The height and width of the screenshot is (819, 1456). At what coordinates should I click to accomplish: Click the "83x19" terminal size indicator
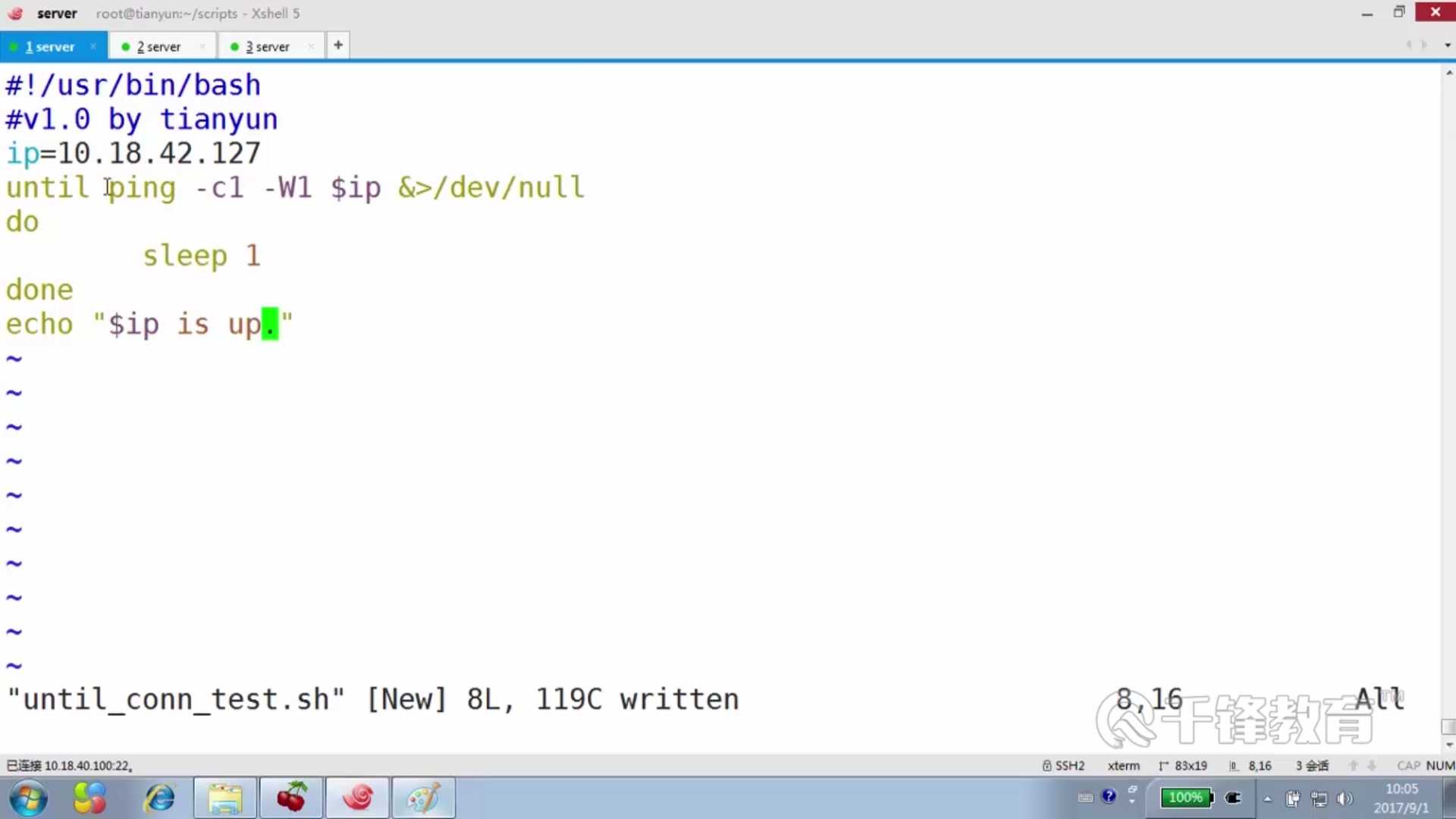pos(1191,765)
